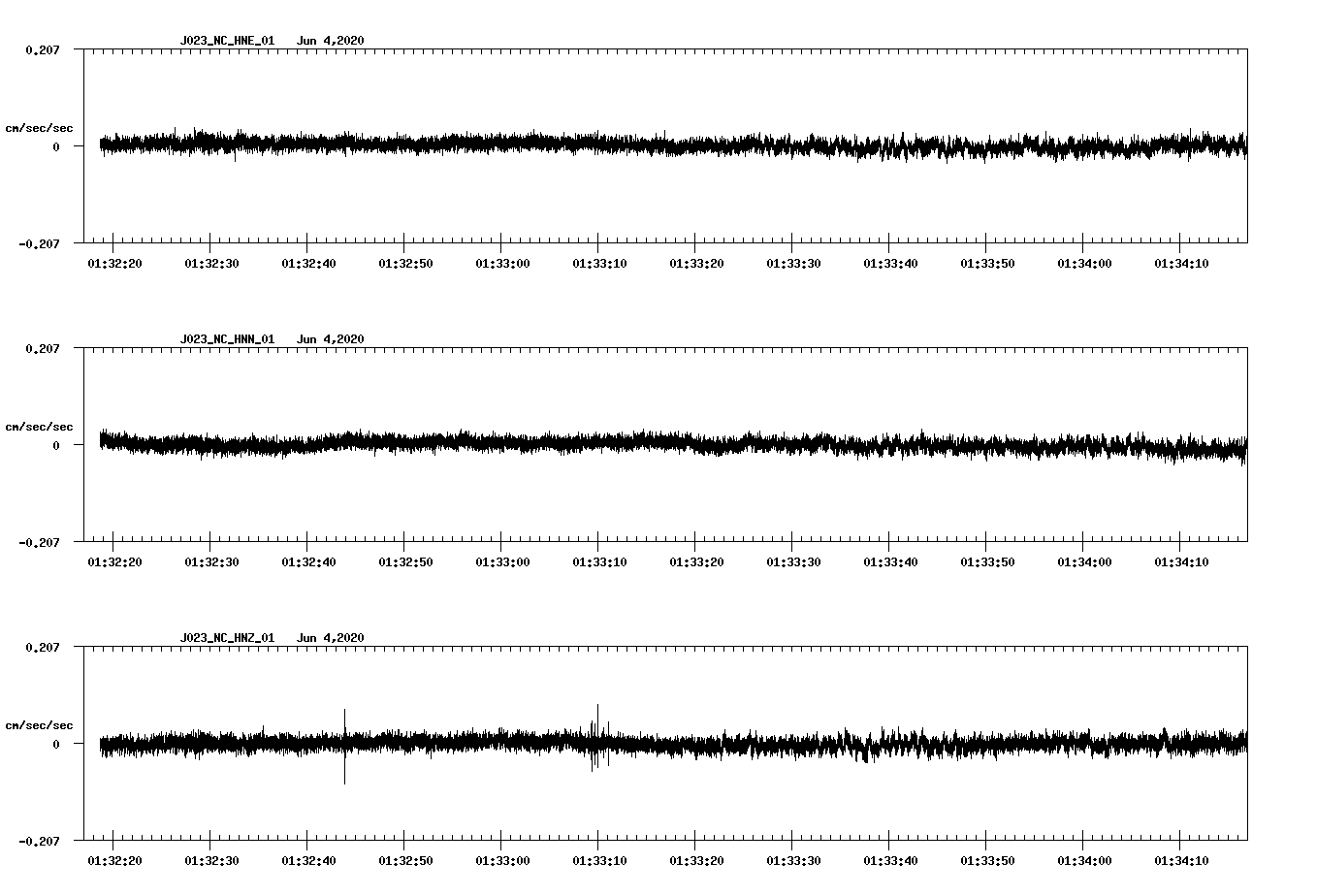Click the 01:33:20 time label on the HNZ plot

pyautogui.click(x=696, y=861)
